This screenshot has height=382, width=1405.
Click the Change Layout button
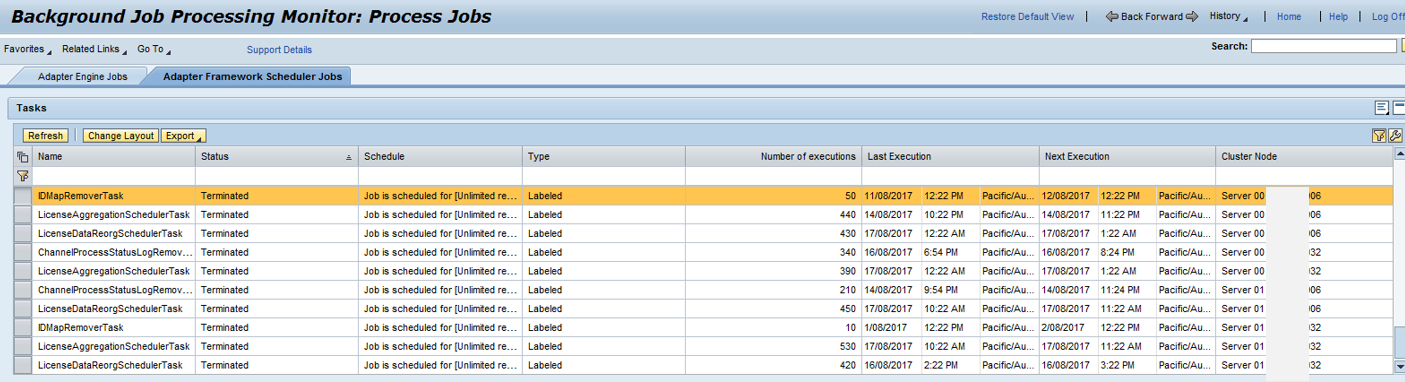pos(120,136)
